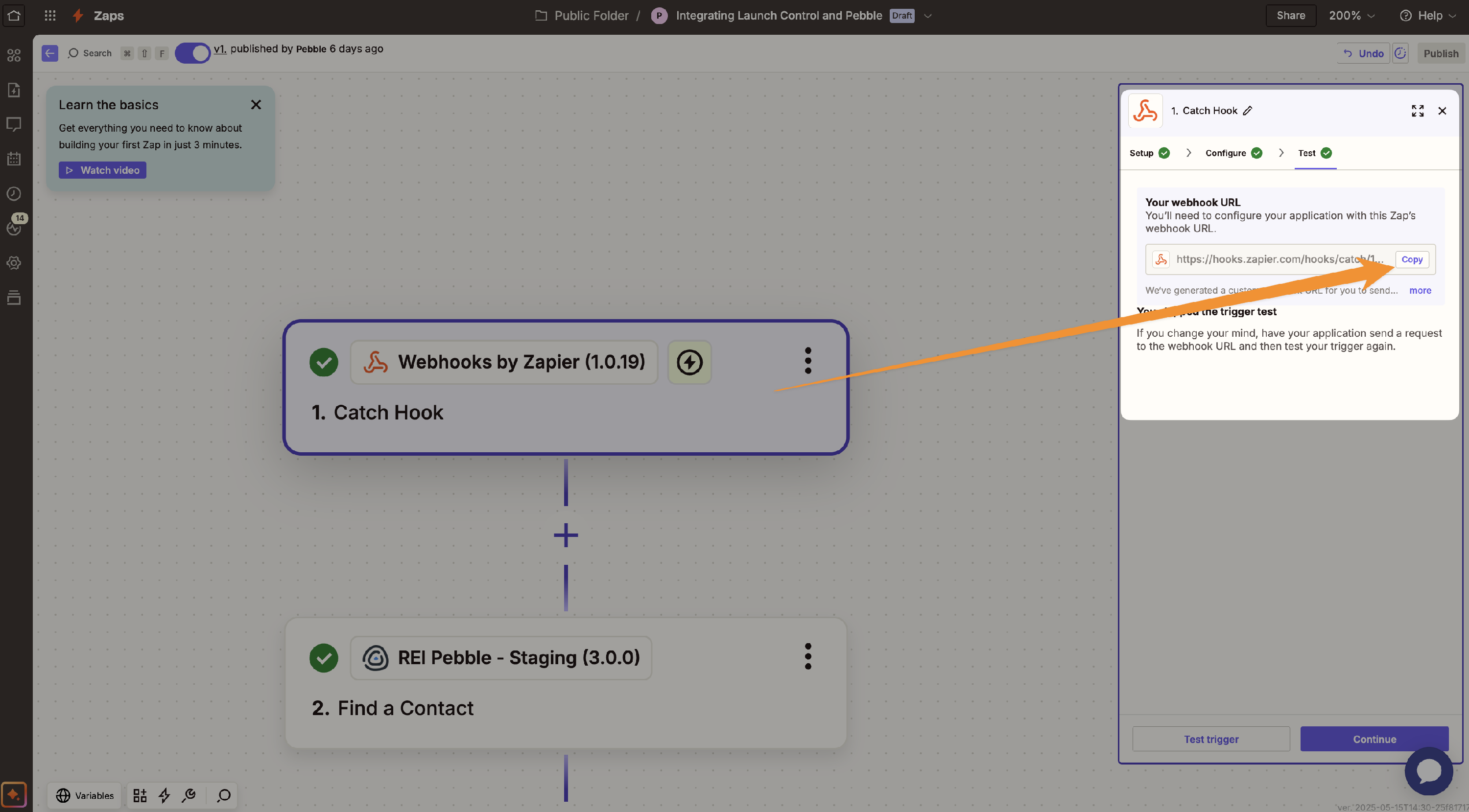Open Zap history clock icon in sidebar
The height and width of the screenshot is (812, 1469).
tap(14, 194)
